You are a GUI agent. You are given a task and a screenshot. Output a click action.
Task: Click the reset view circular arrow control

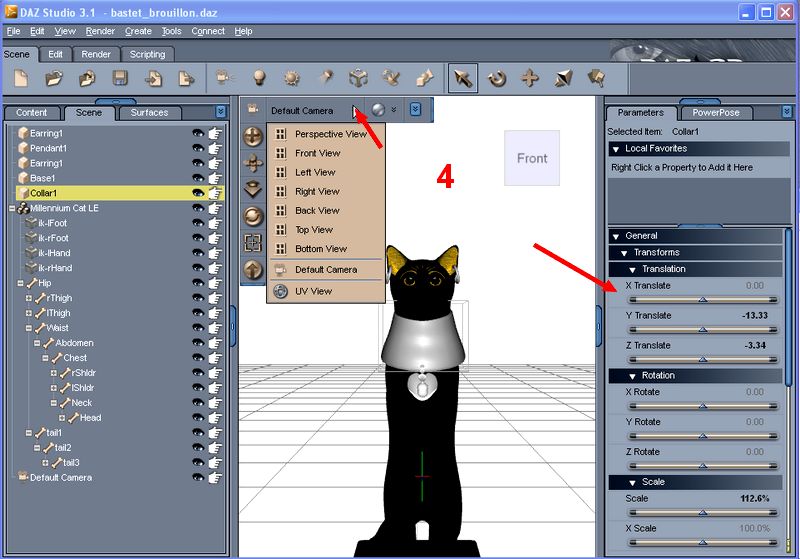click(x=253, y=216)
